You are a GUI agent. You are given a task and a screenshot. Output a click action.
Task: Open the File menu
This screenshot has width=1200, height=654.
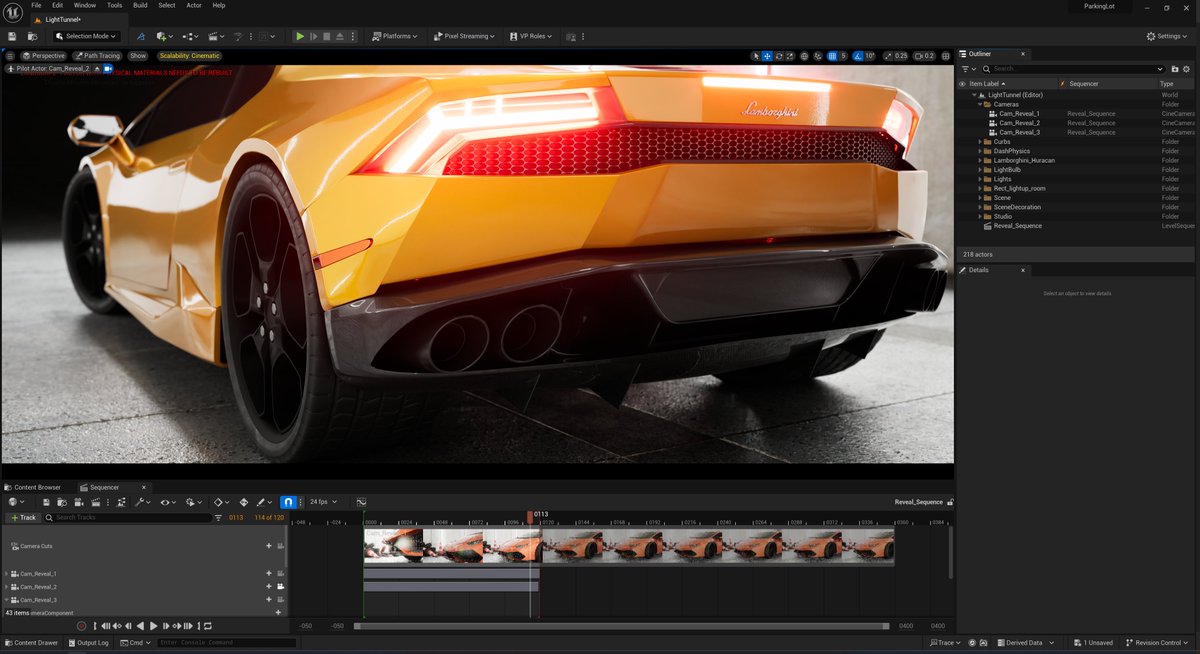coord(36,5)
